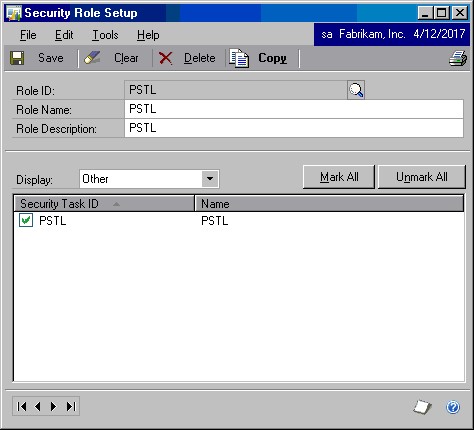
Task: Click the Save toolbar label
Action: (x=51, y=58)
